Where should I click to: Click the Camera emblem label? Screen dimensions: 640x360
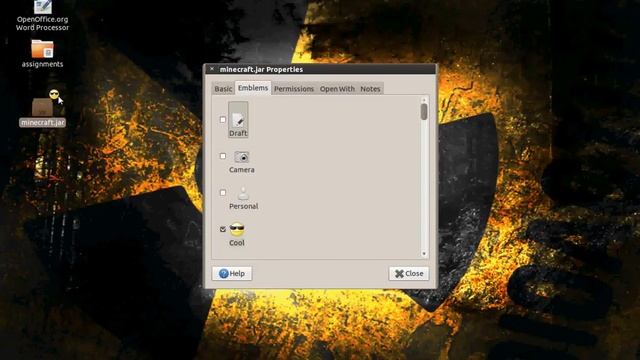(x=242, y=170)
